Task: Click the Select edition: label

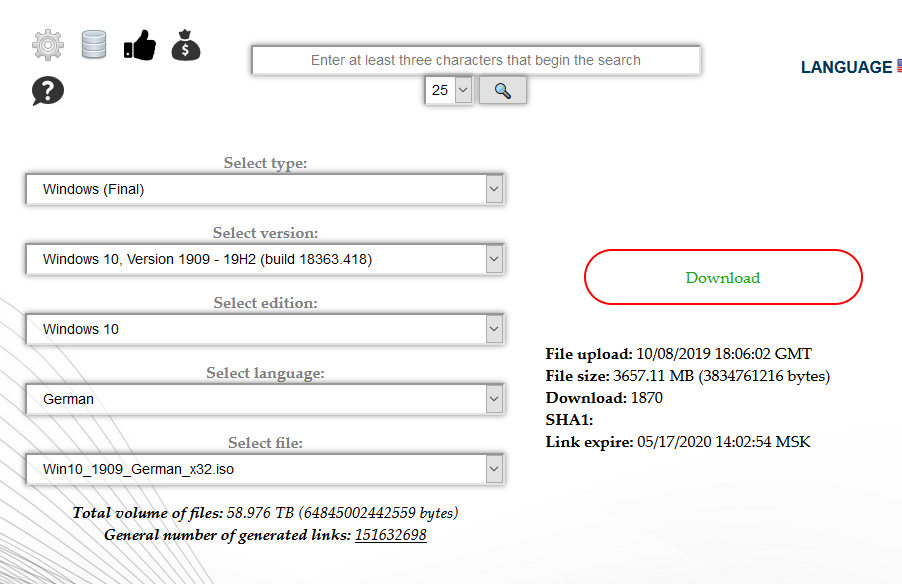Action: click(x=265, y=303)
